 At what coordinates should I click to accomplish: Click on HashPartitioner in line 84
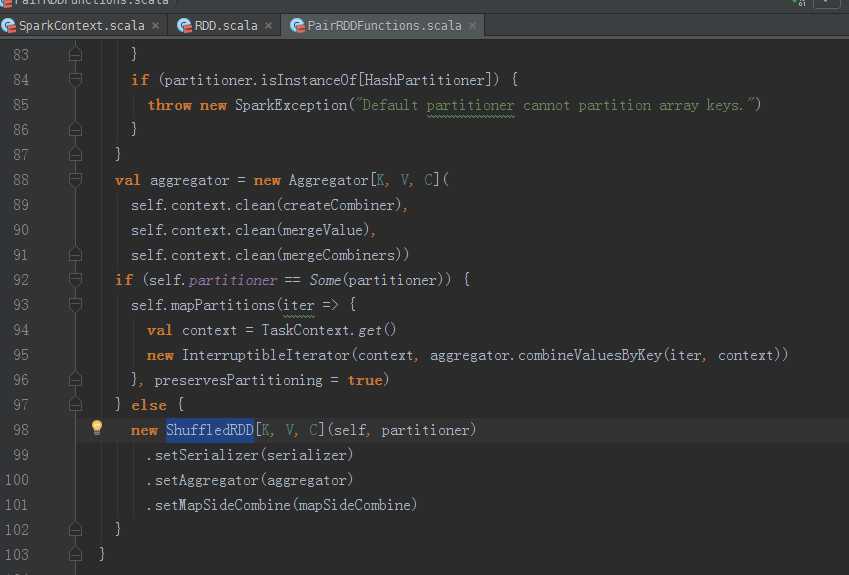click(x=424, y=80)
